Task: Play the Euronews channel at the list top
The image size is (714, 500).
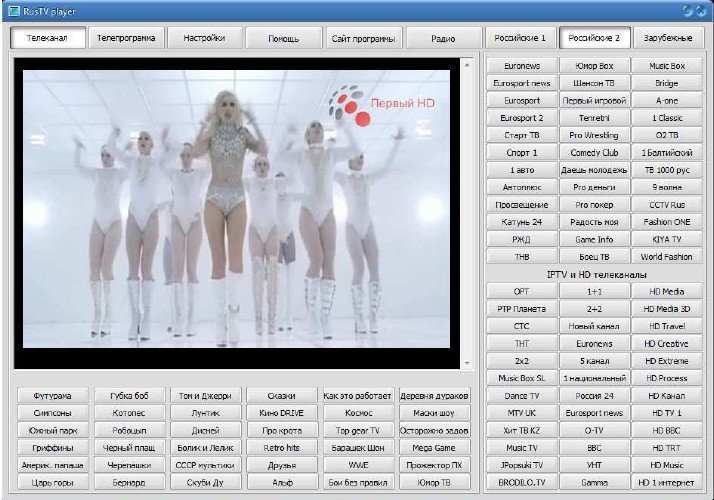Action: tap(521, 66)
